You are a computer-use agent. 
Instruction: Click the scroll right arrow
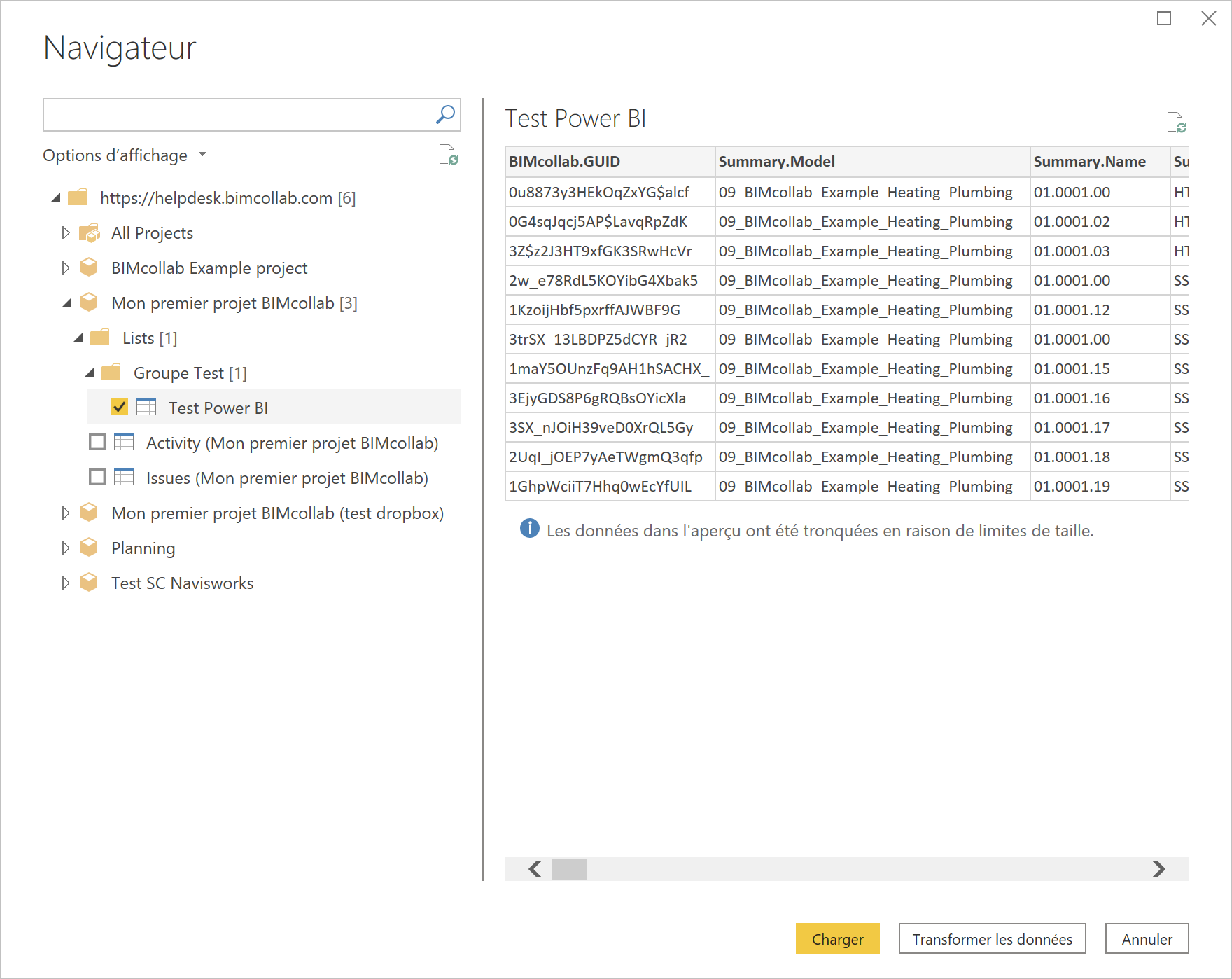[1159, 869]
